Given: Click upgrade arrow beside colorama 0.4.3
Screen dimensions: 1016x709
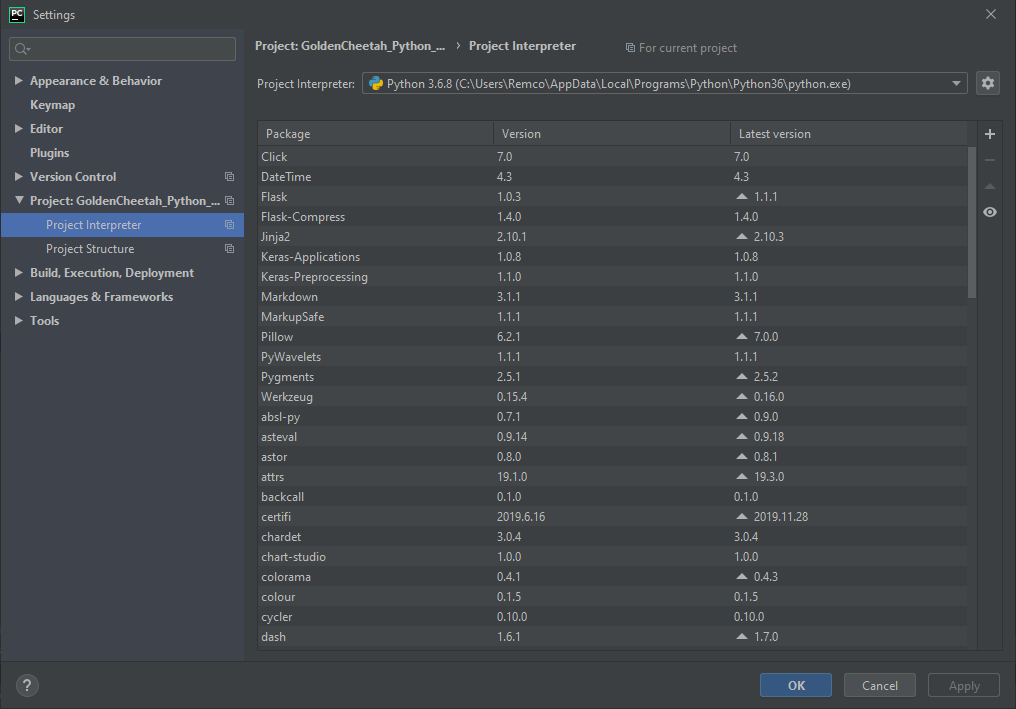Looking at the screenshot, I should click(742, 577).
